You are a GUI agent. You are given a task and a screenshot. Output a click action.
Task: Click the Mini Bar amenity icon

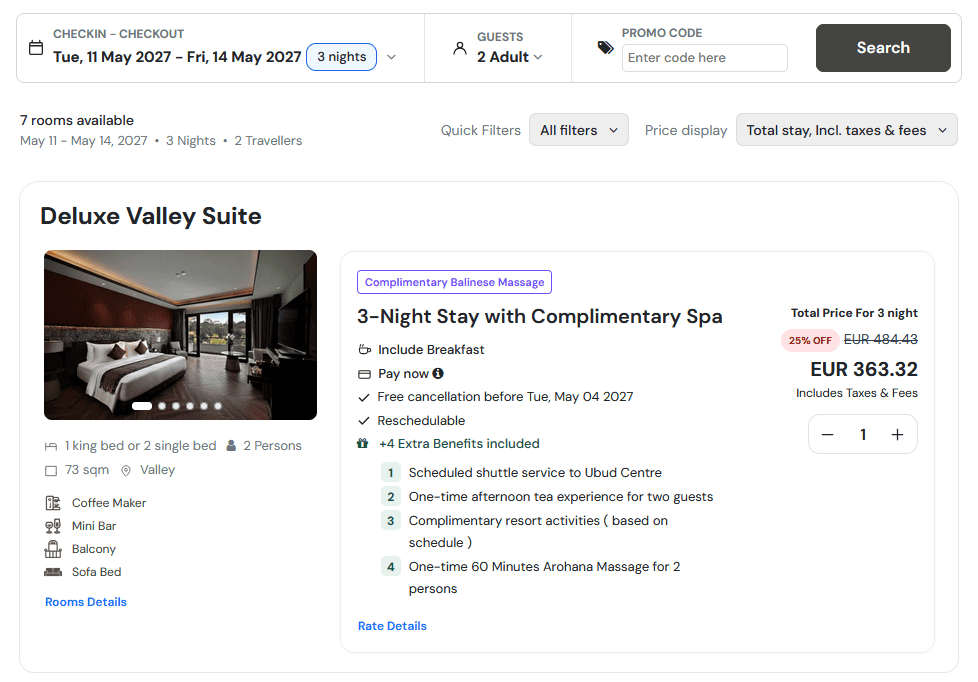point(53,526)
